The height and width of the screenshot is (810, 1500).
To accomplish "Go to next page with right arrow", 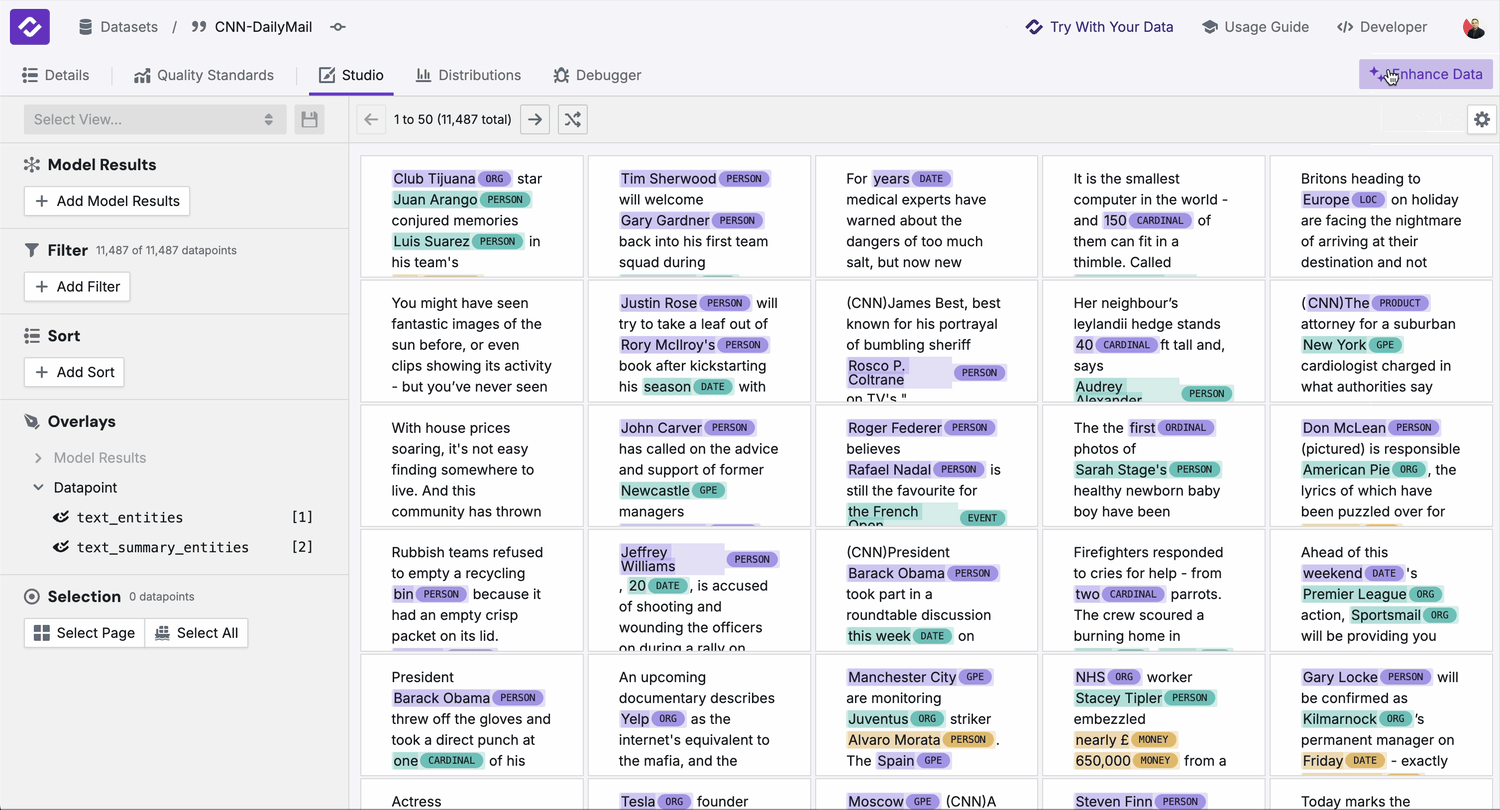I will coord(535,120).
